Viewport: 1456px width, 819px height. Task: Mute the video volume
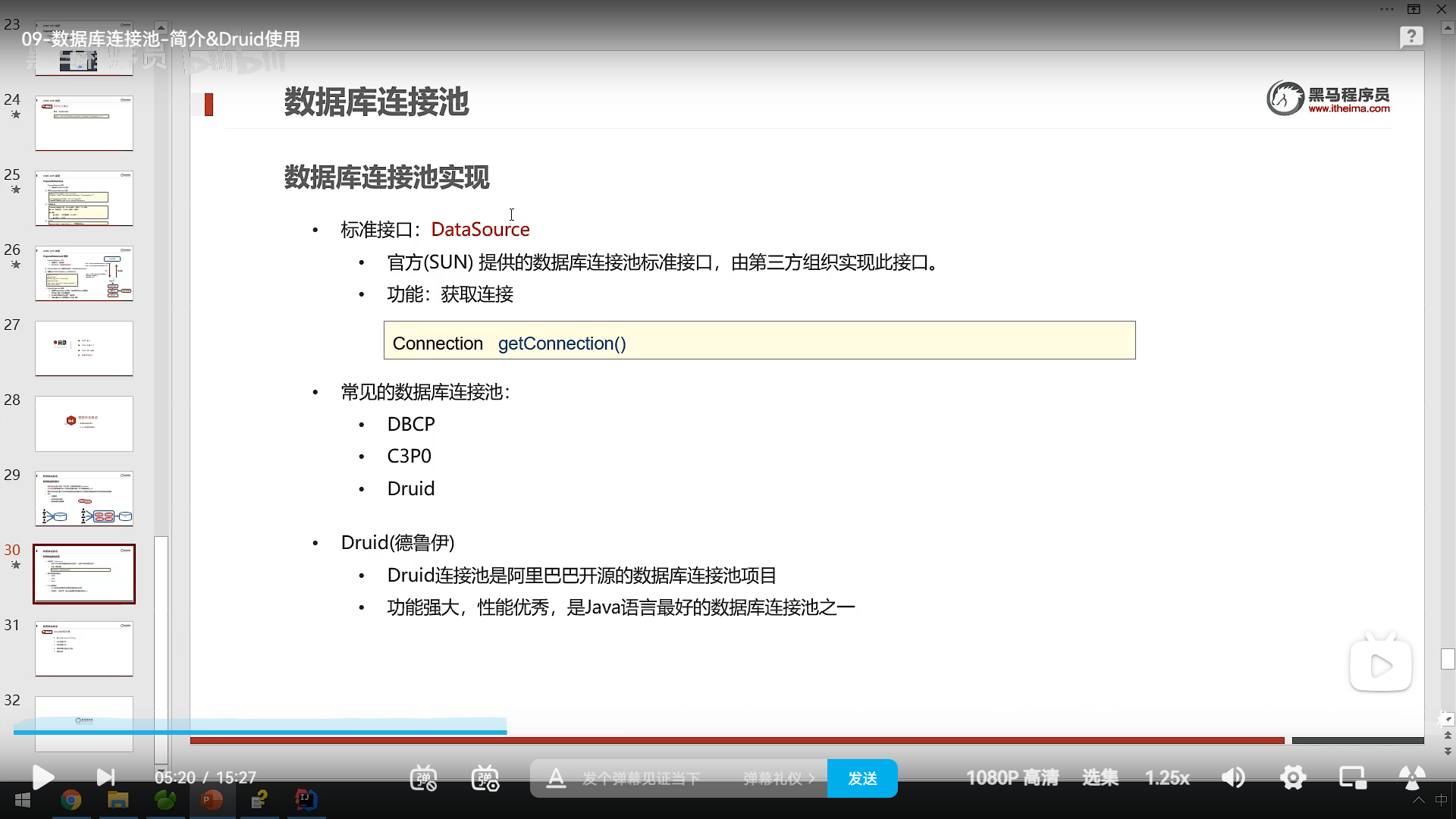pos(1233,778)
